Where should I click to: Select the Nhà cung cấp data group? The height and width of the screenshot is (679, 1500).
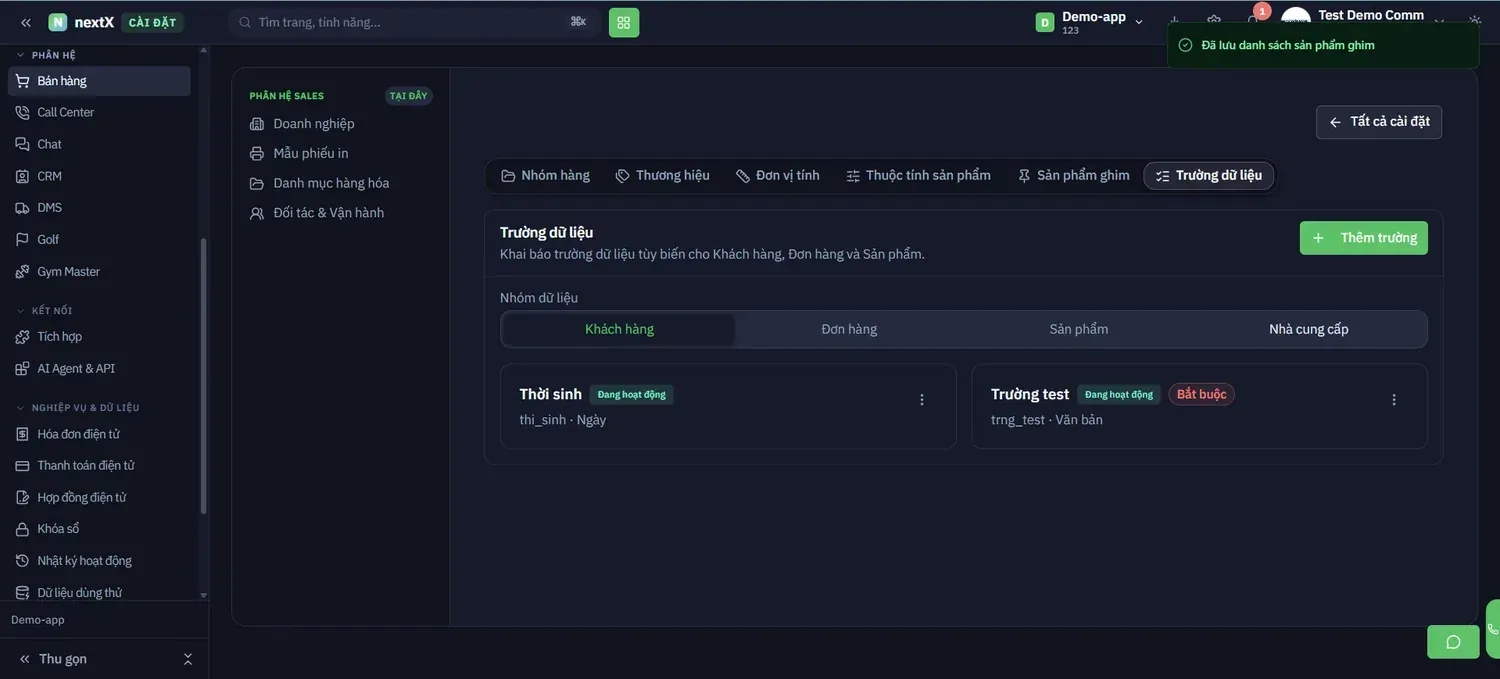pos(1309,329)
